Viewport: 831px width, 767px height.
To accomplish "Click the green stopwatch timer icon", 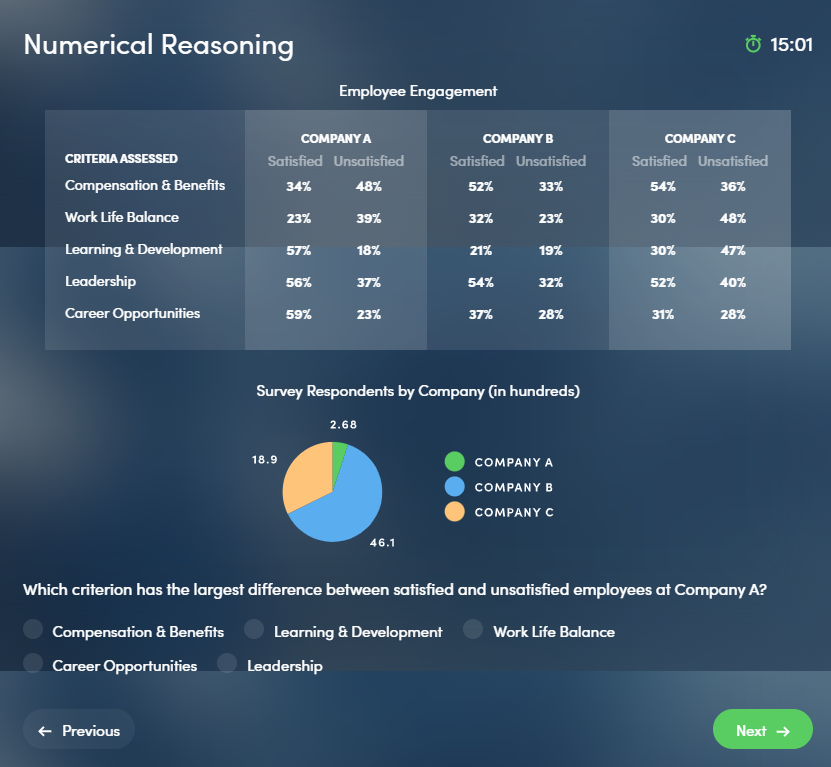I will (x=753, y=45).
